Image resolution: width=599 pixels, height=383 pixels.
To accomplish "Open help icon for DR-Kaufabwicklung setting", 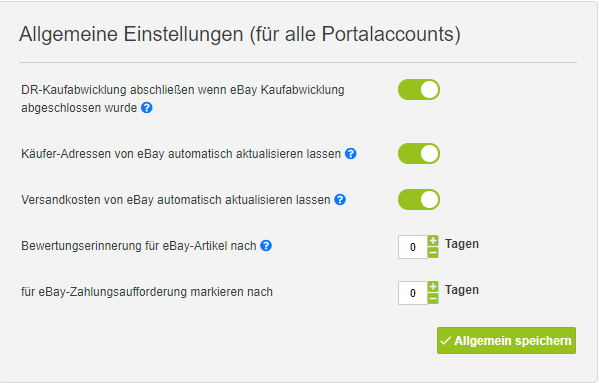I will [147, 108].
